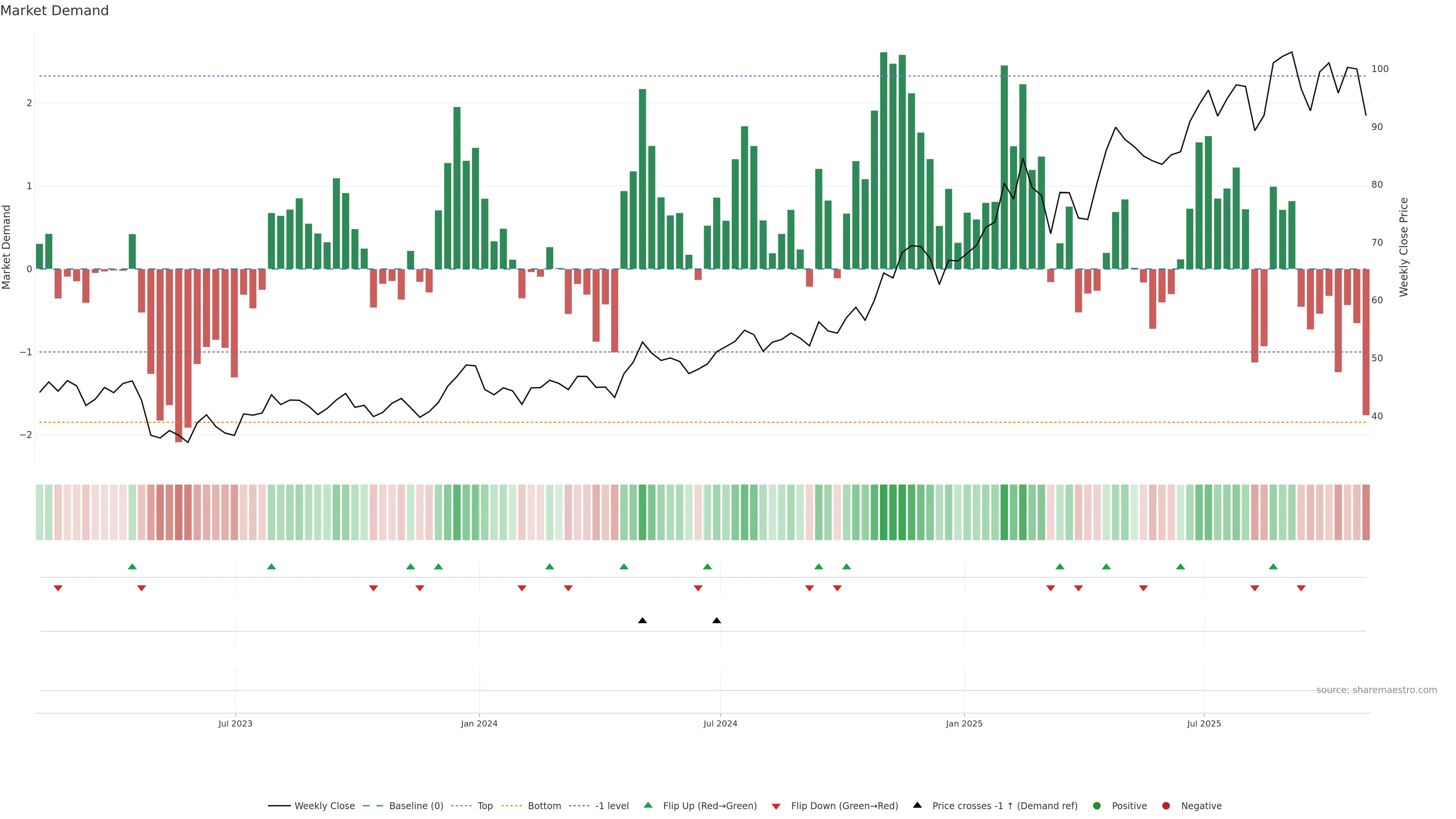Screen dimensions: 1456x819
Task: Click the Weekly Close Price axis title
Action: click(x=1404, y=247)
